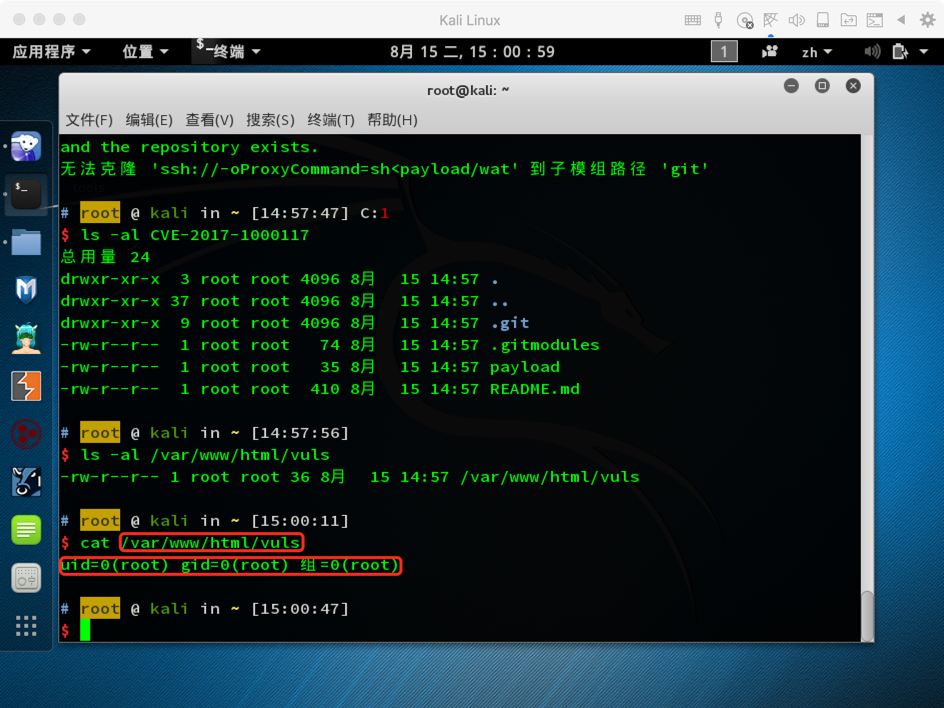This screenshot has height=708, width=944.
Task: Open the 终端(T) menu
Action: 331,120
